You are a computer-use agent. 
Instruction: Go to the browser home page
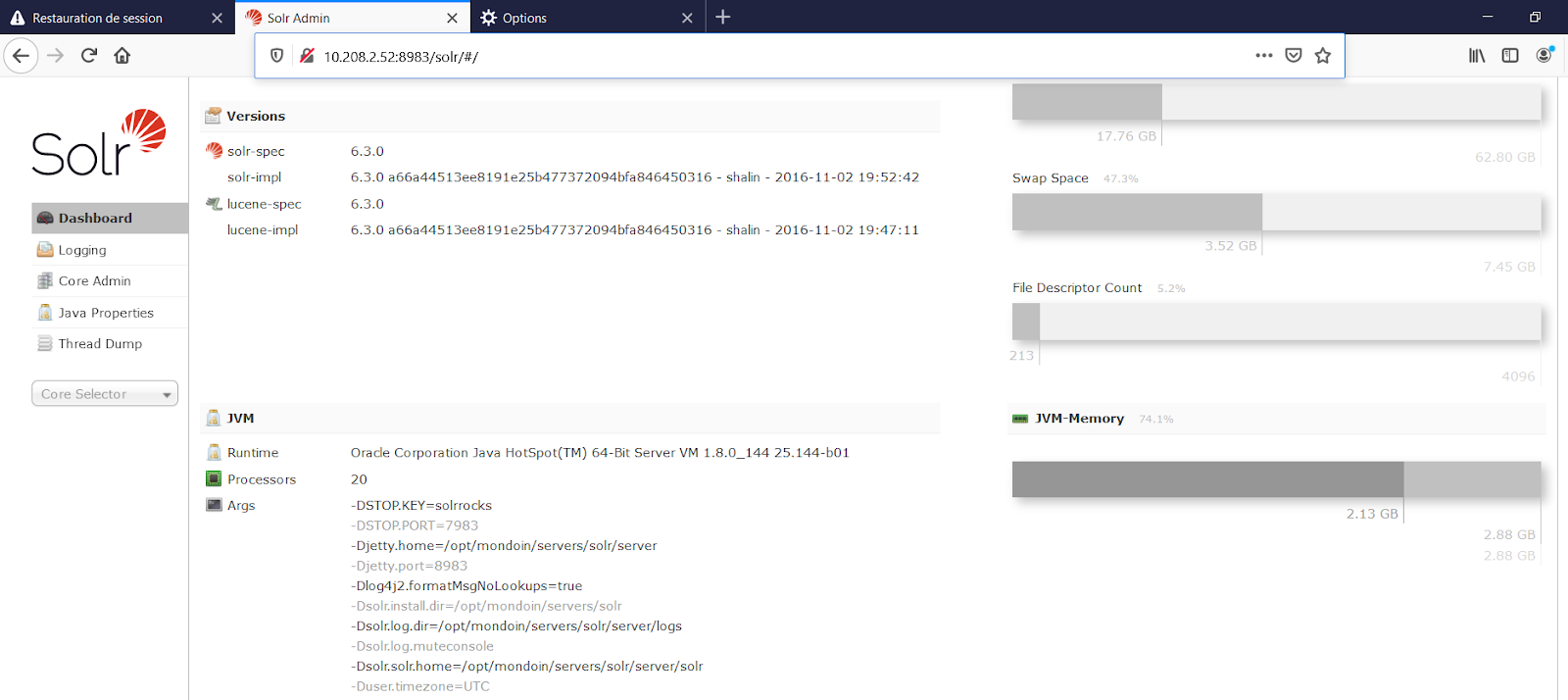122,56
